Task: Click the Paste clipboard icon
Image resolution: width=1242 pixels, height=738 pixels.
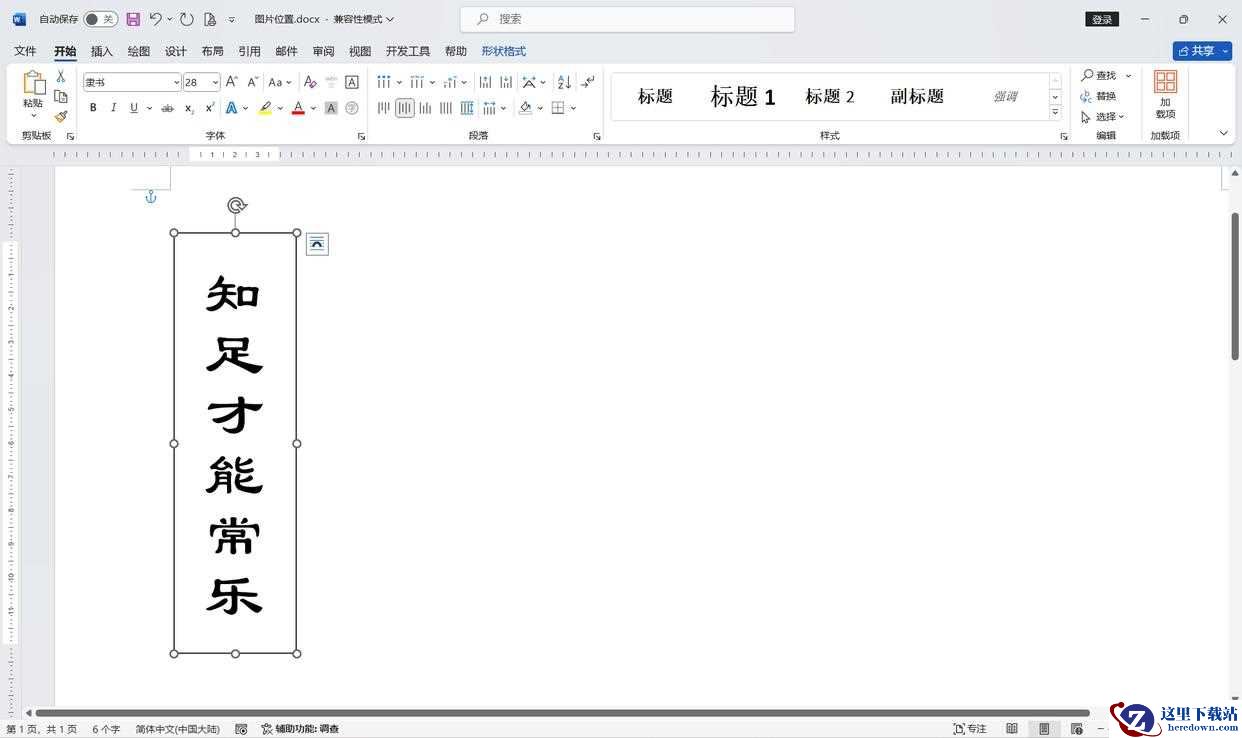Action: click(33, 83)
